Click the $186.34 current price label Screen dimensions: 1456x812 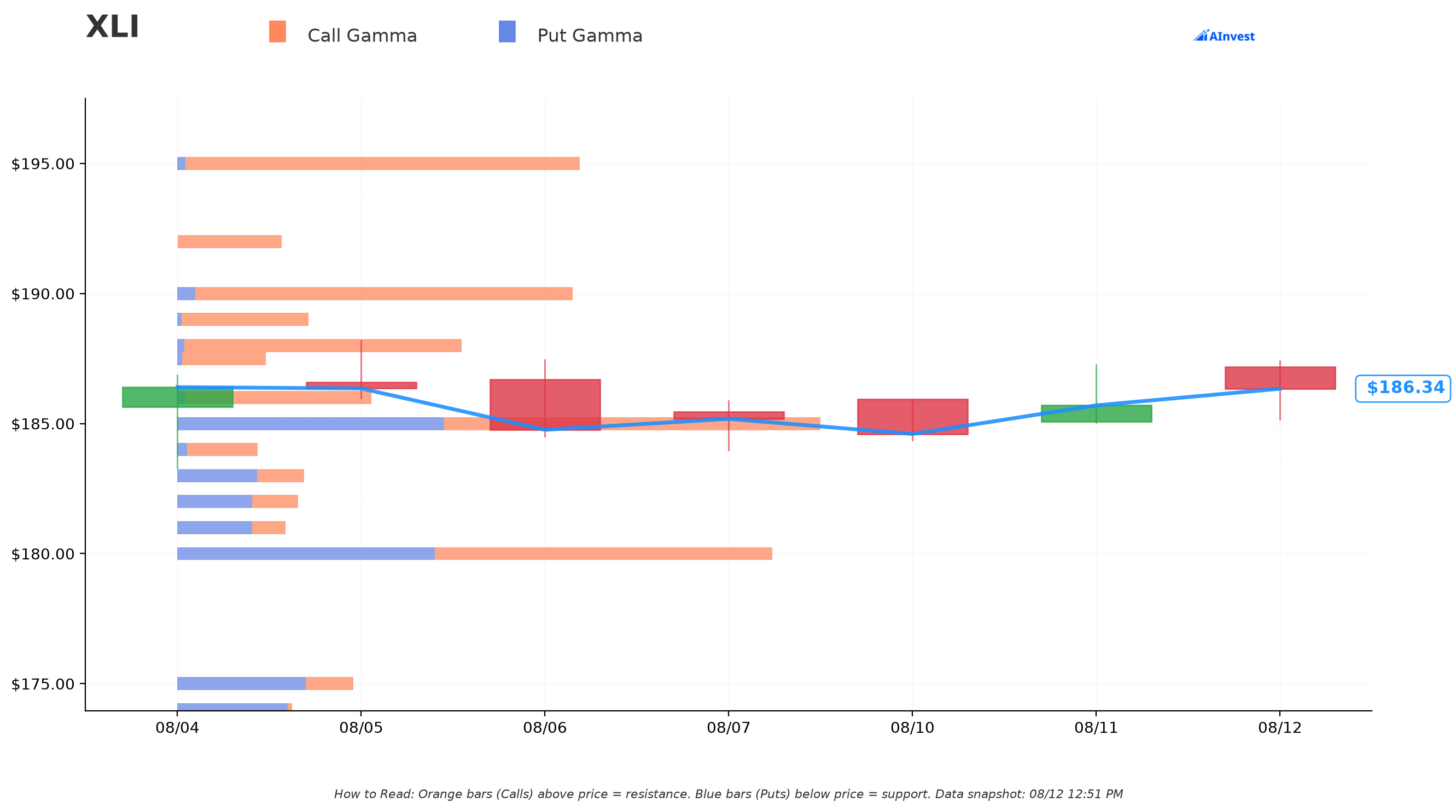[1403, 388]
